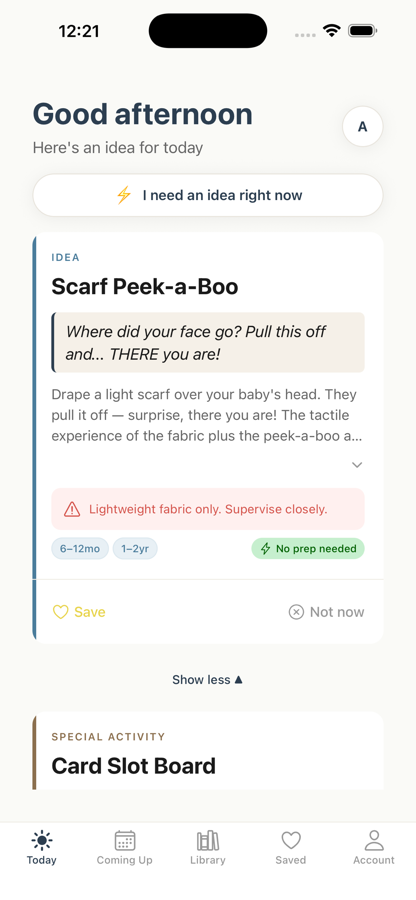Tap the warning triangle icon
The height and width of the screenshot is (900, 416).
point(72,509)
